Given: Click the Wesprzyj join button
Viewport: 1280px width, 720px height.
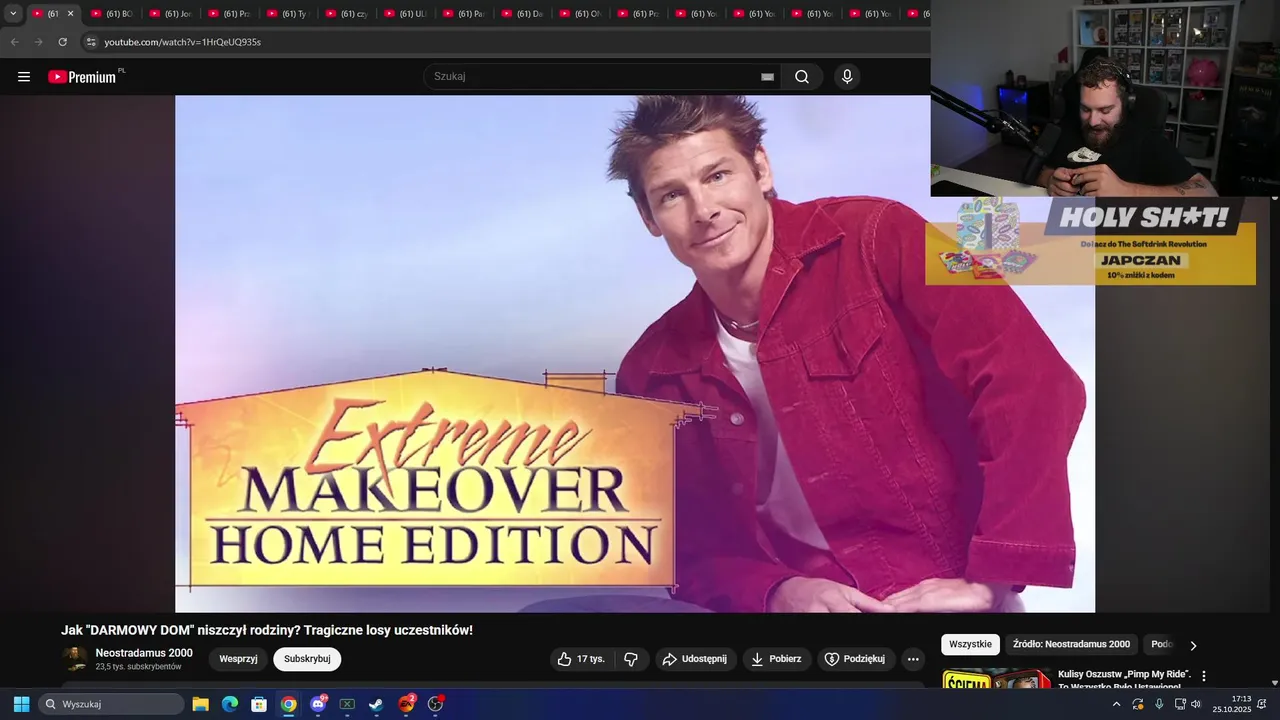Looking at the screenshot, I should pos(238,659).
